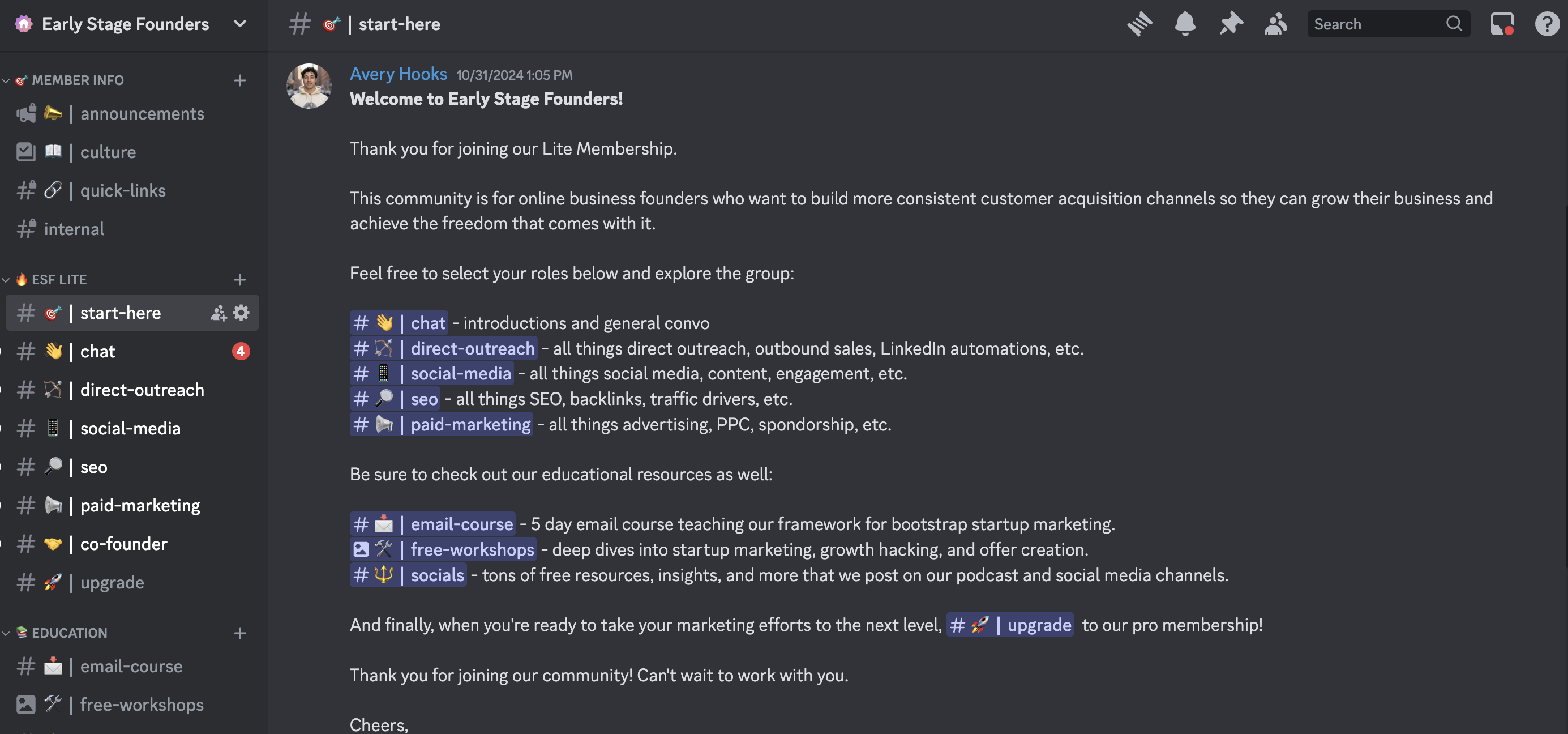The width and height of the screenshot is (1568, 734).
Task: Follow the direct-outreach channel link in message
Action: point(443,348)
